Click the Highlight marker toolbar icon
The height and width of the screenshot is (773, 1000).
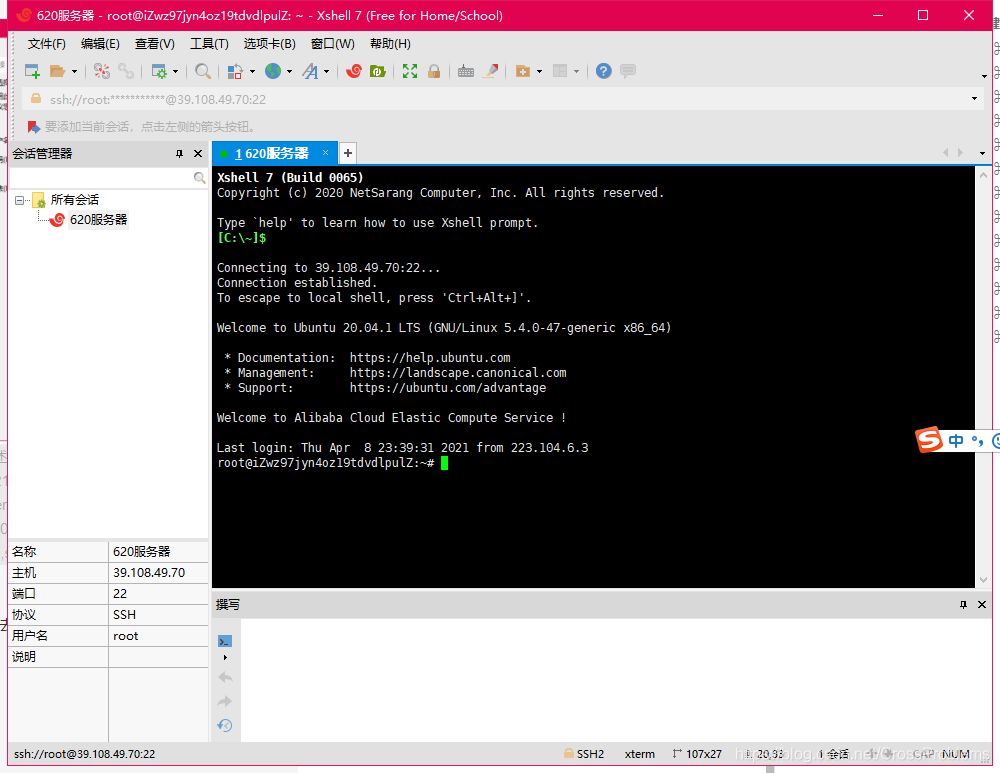pos(490,71)
